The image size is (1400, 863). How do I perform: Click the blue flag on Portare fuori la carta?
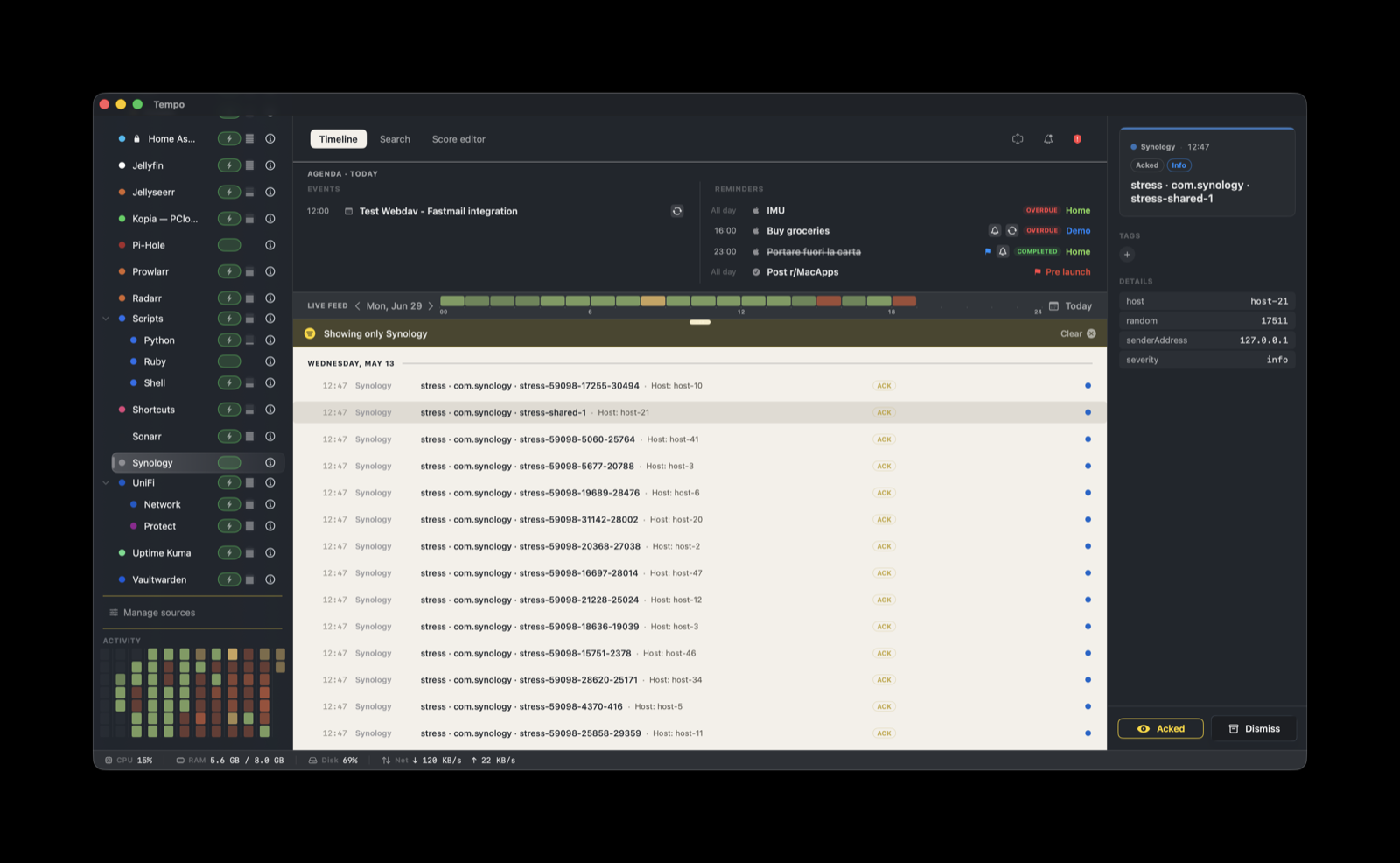click(988, 251)
